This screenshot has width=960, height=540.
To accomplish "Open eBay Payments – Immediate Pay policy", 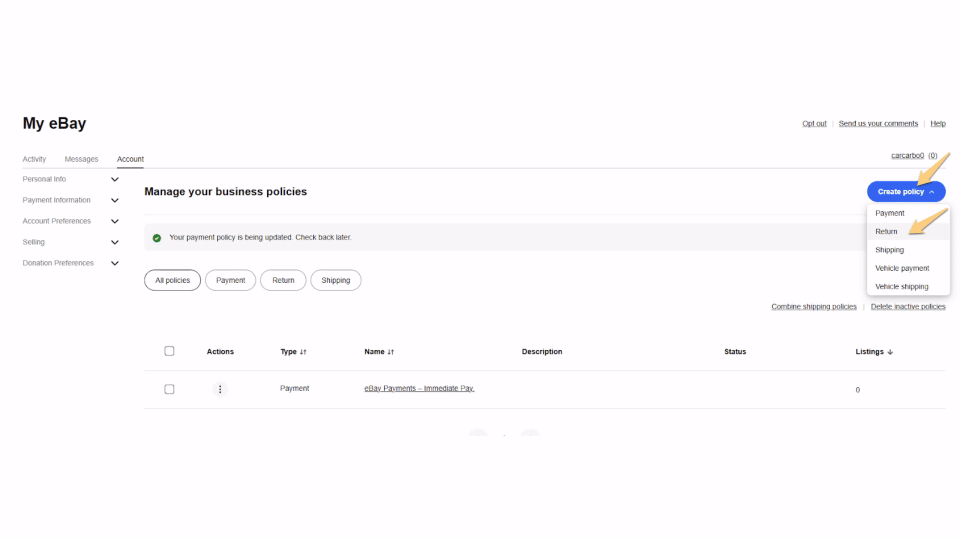I will point(419,388).
